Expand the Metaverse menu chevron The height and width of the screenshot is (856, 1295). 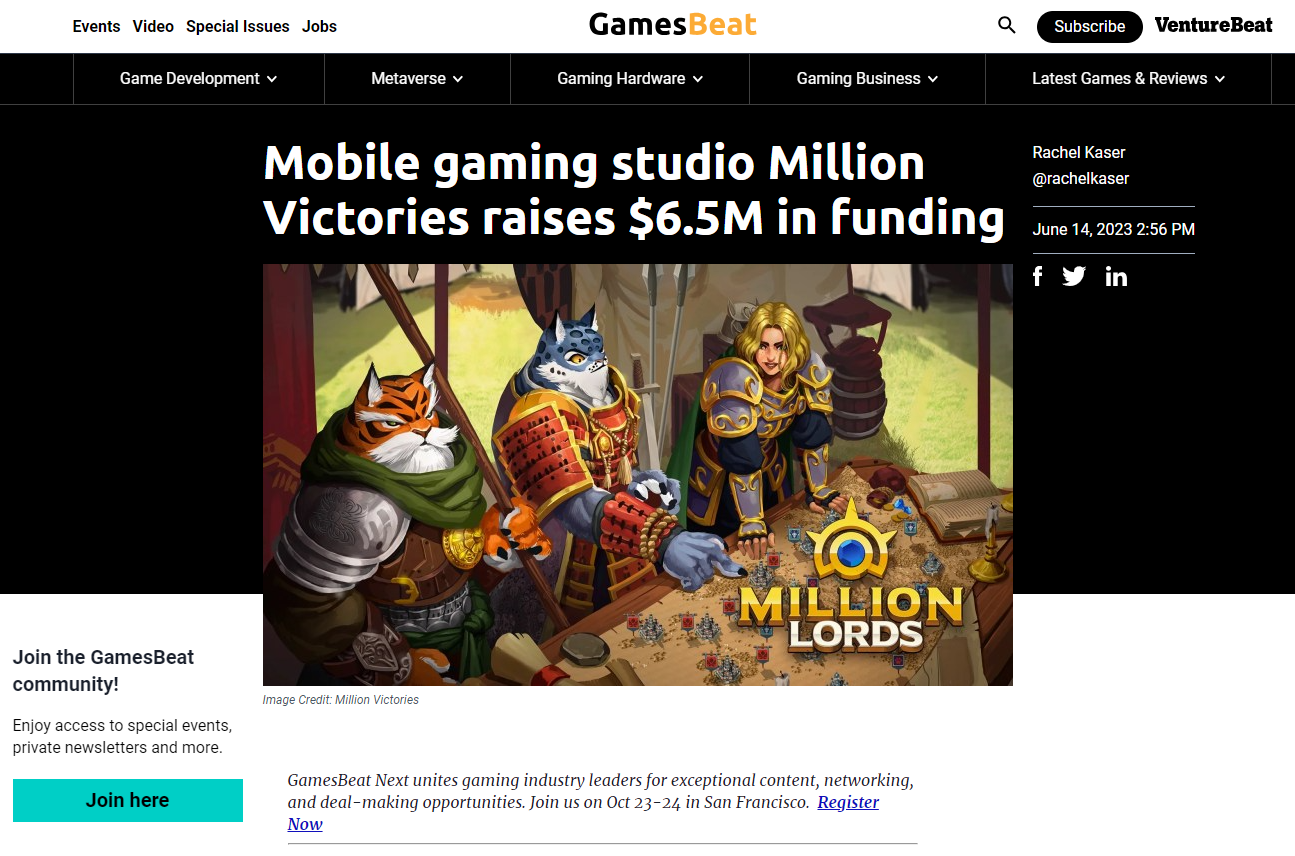[x=458, y=79]
